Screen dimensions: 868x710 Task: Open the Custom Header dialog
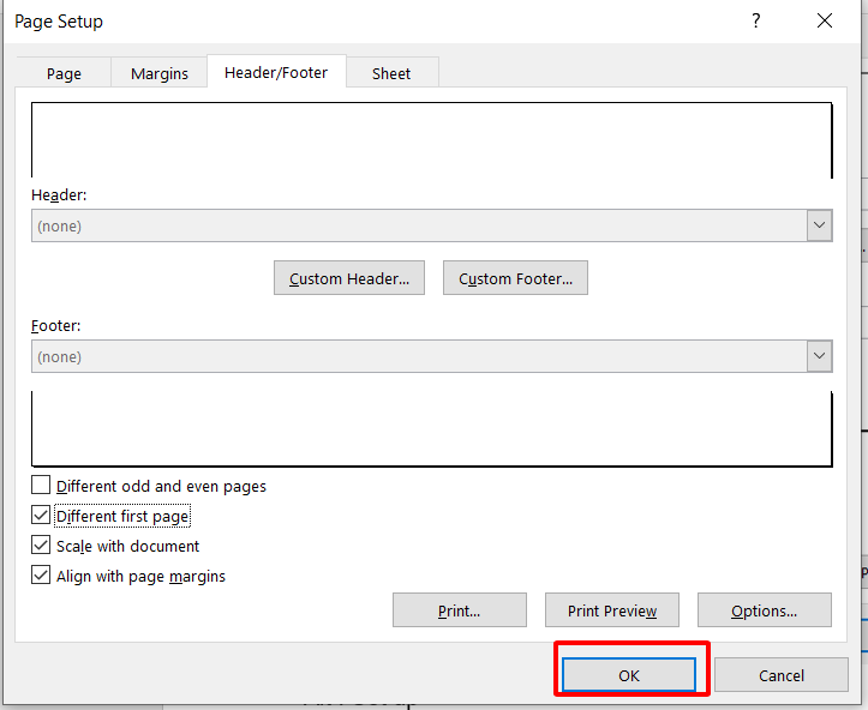[348, 278]
